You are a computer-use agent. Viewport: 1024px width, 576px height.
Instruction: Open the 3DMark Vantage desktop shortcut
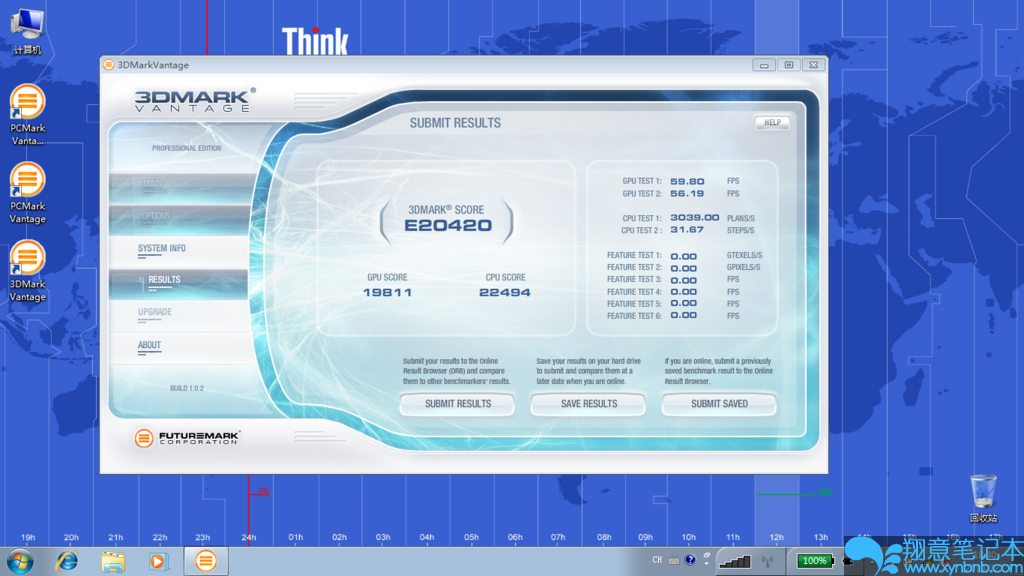(x=27, y=271)
